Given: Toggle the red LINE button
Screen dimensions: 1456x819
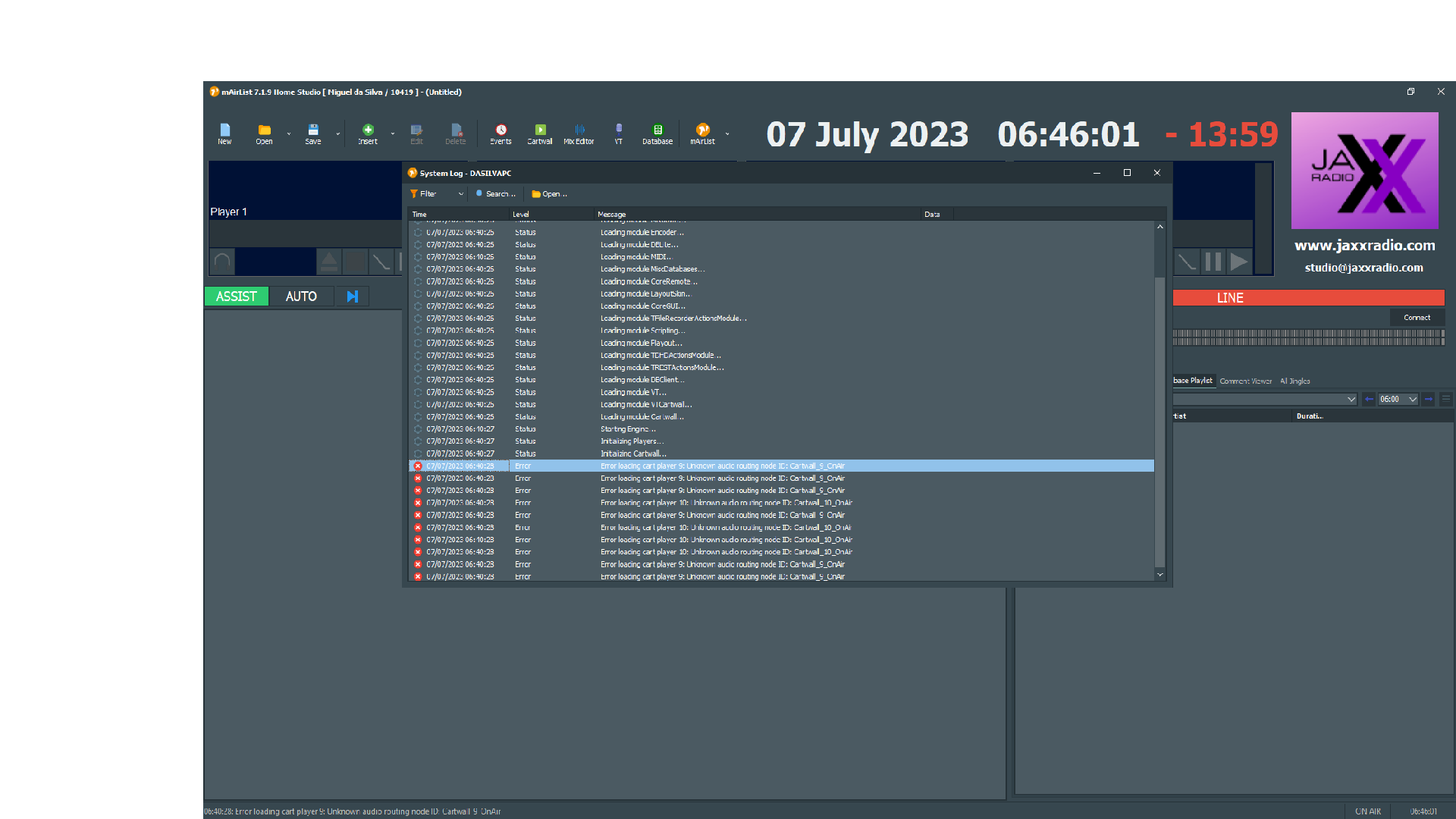Looking at the screenshot, I should (1308, 298).
